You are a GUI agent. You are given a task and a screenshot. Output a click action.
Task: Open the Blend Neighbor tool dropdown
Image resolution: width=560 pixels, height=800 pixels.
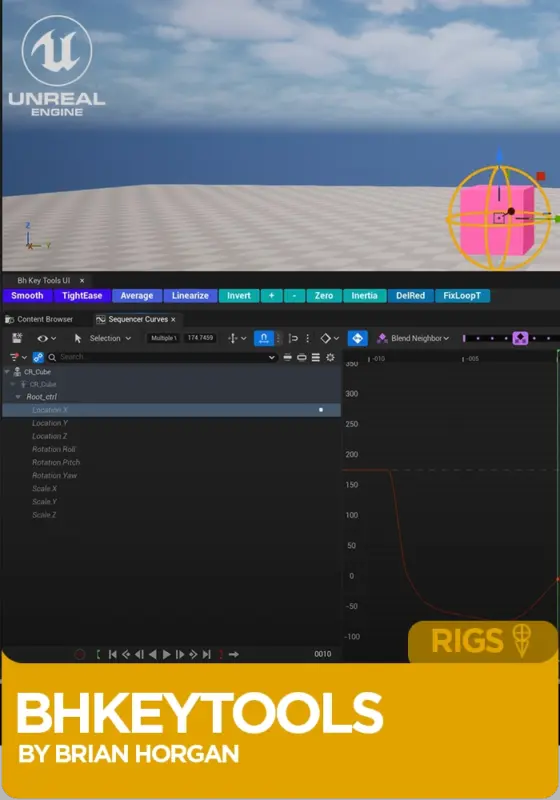point(420,338)
